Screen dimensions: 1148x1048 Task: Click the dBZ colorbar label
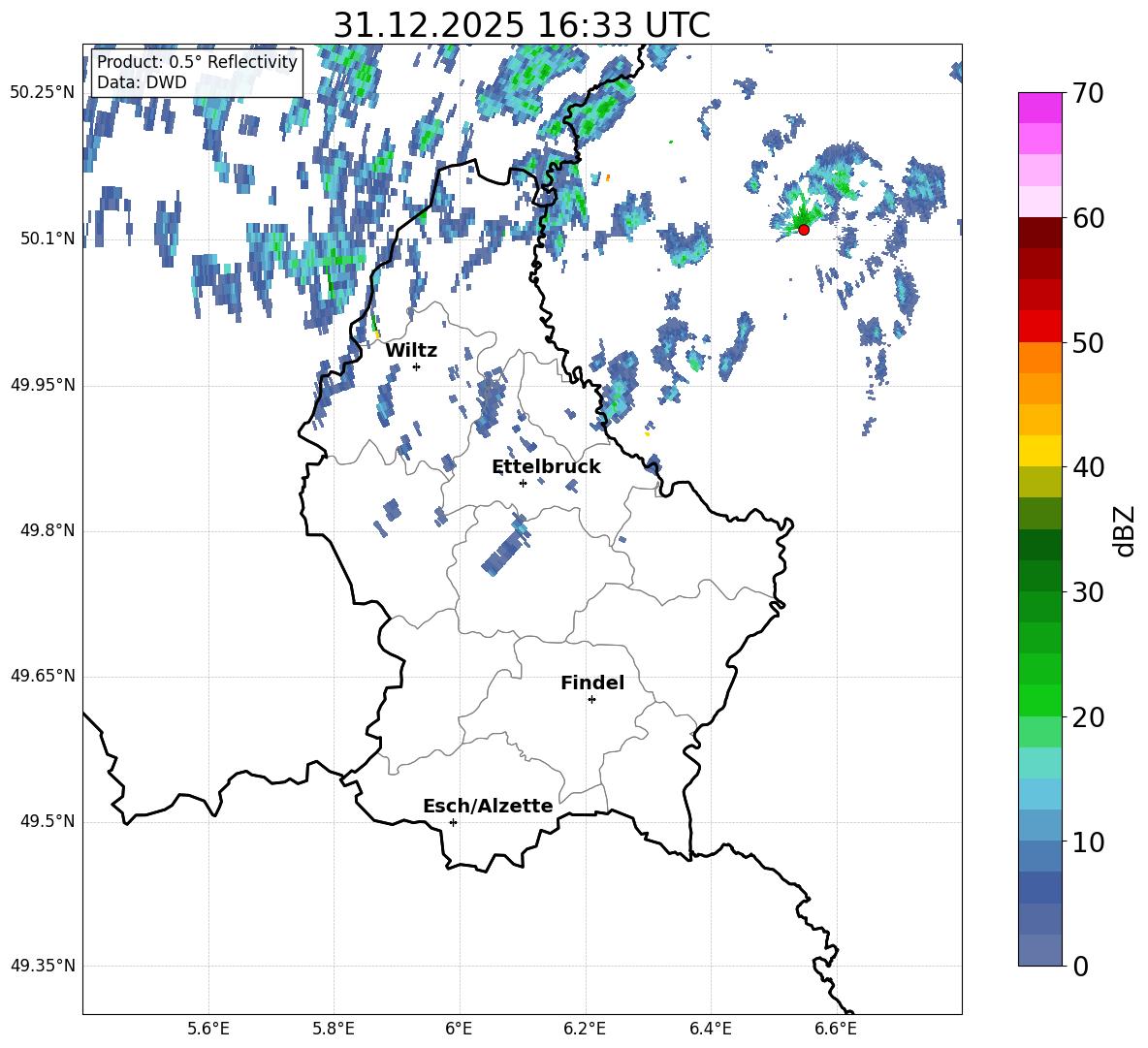[1124, 530]
